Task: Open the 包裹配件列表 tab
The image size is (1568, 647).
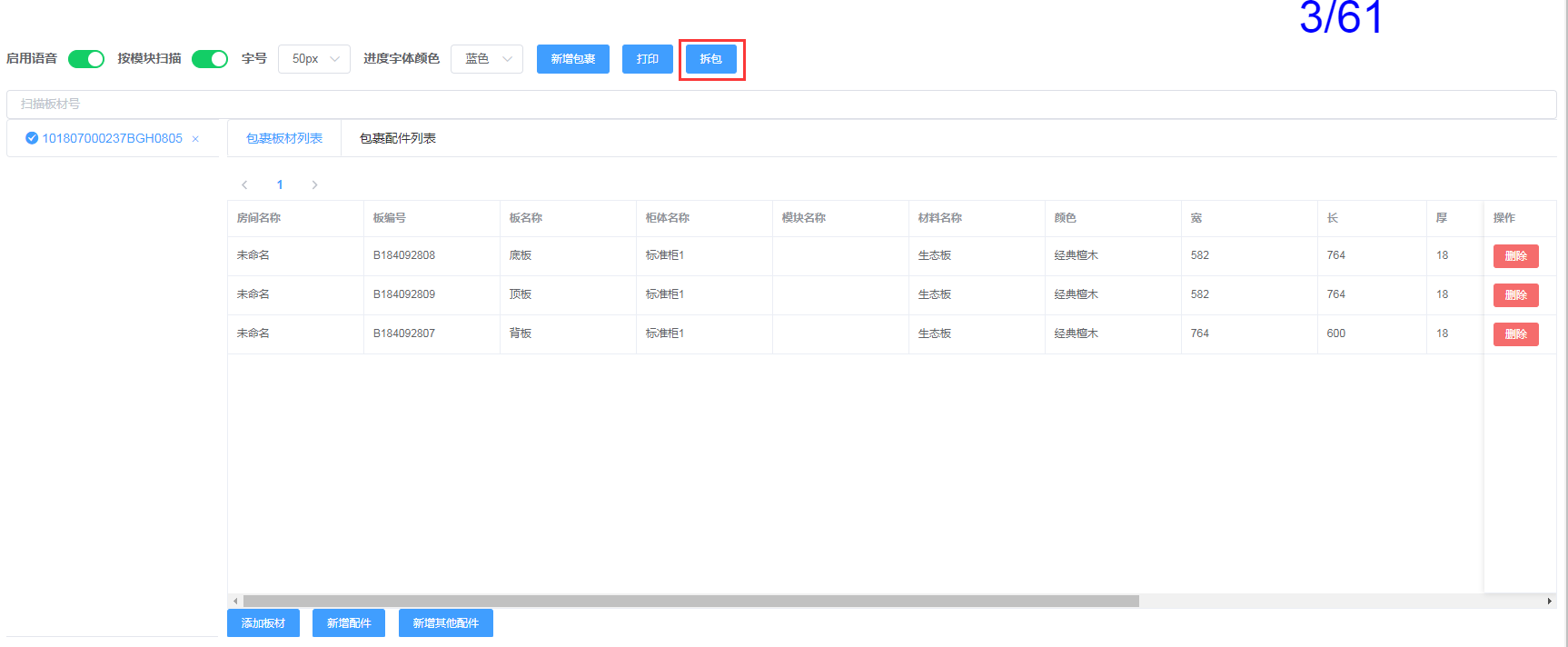Action: click(398, 138)
